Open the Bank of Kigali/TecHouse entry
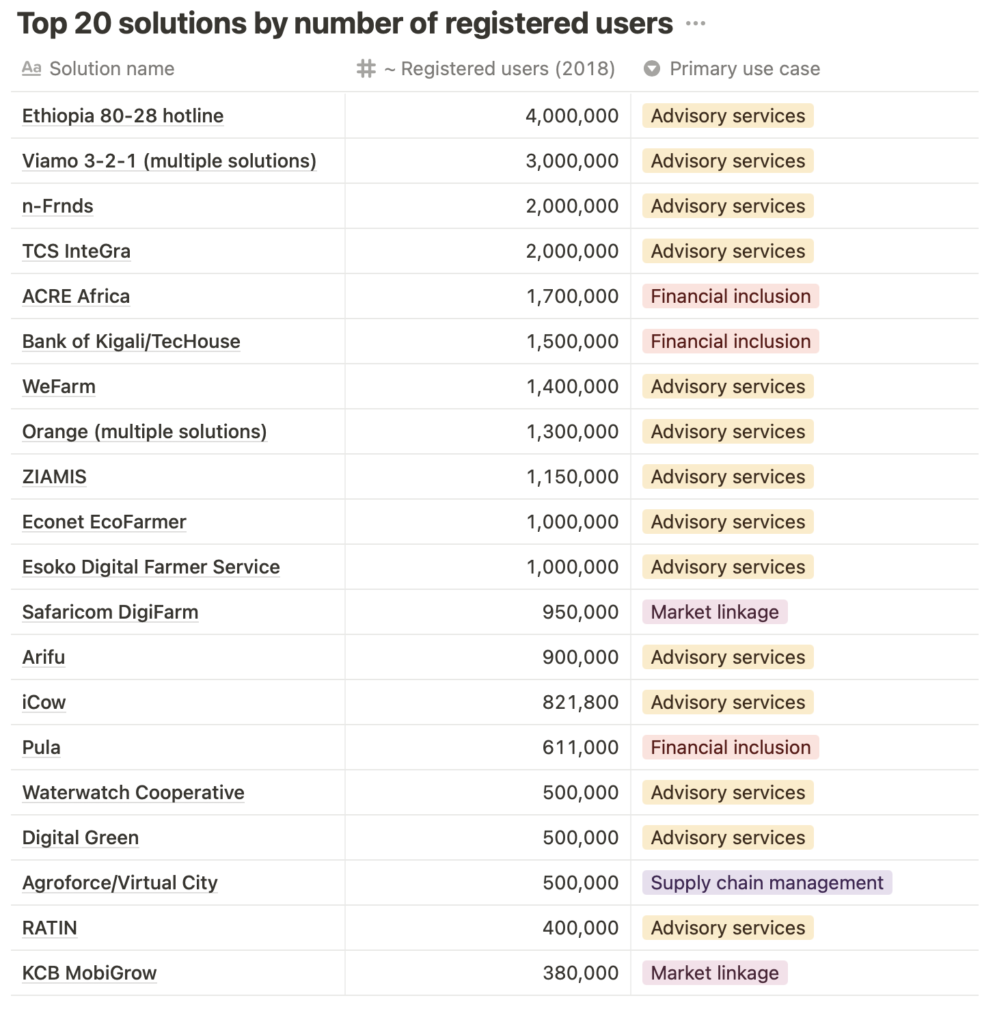This screenshot has height=1024, width=995. coord(131,341)
